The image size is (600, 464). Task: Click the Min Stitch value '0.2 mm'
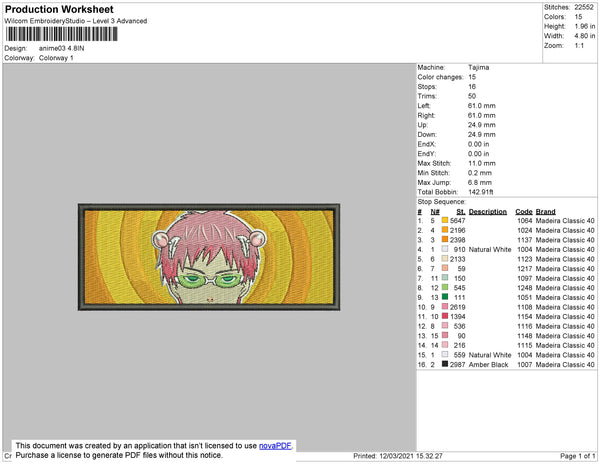tap(479, 173)
